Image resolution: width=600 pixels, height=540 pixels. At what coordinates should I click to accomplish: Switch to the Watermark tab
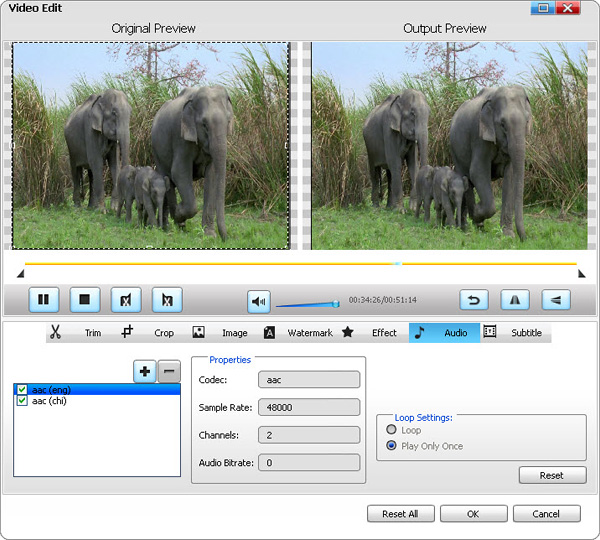click(x=298, y=333)
